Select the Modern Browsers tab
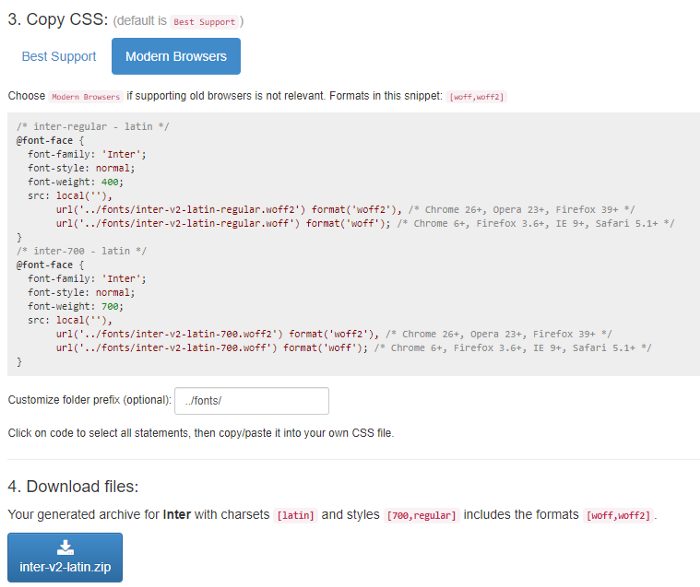Screen dimensions: 700x587 [x=176, y=56]
